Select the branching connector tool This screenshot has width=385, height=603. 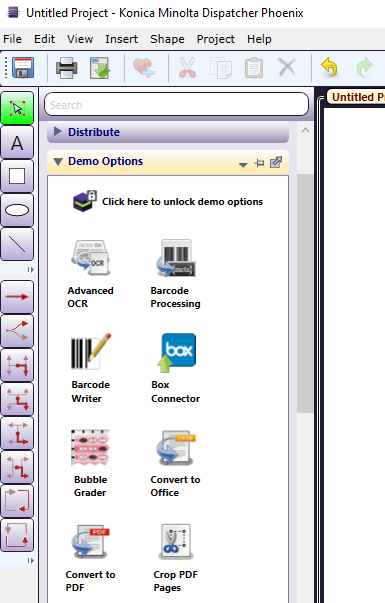17,331
